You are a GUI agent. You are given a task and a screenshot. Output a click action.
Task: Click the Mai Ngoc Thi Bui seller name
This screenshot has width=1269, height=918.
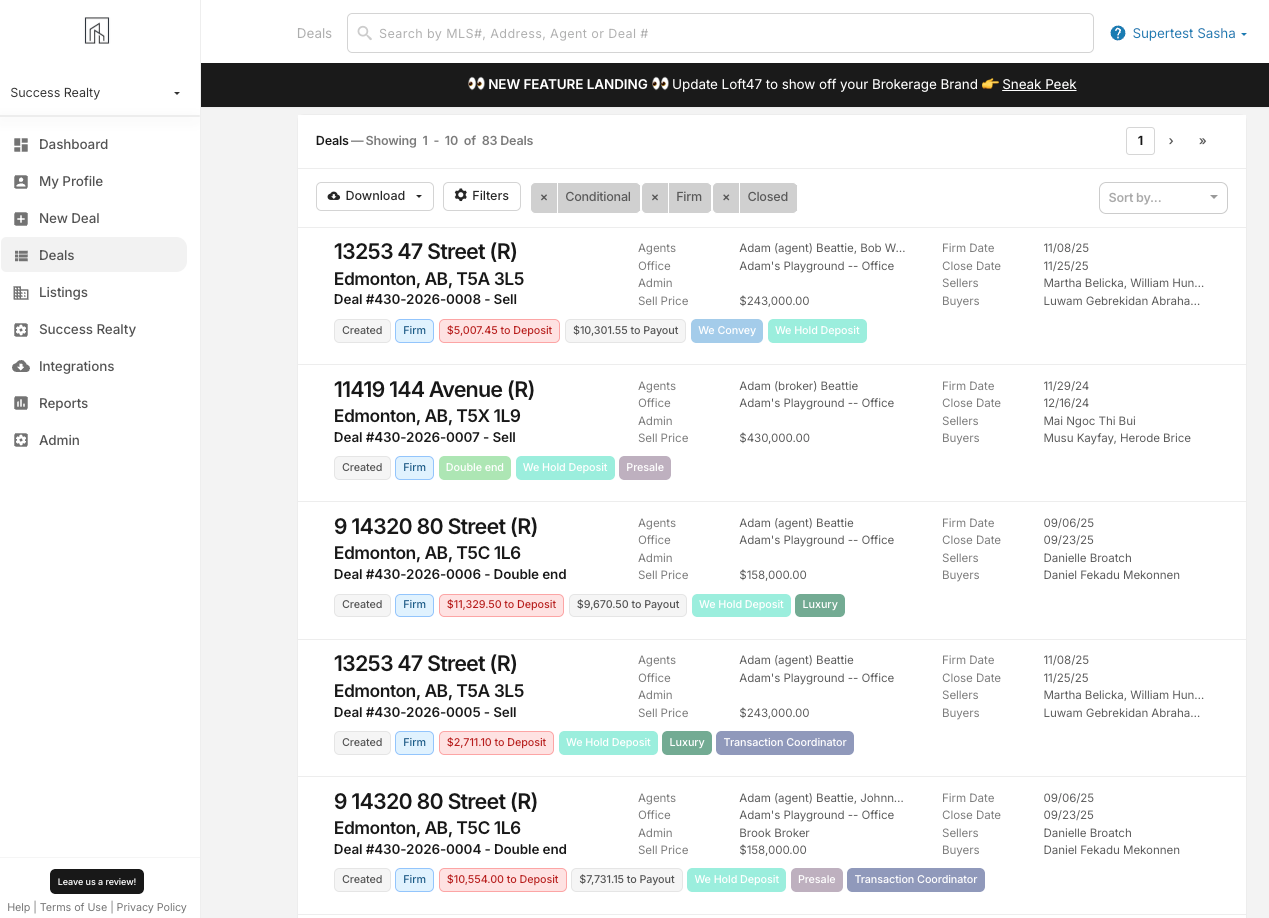tap(1089, 421)
